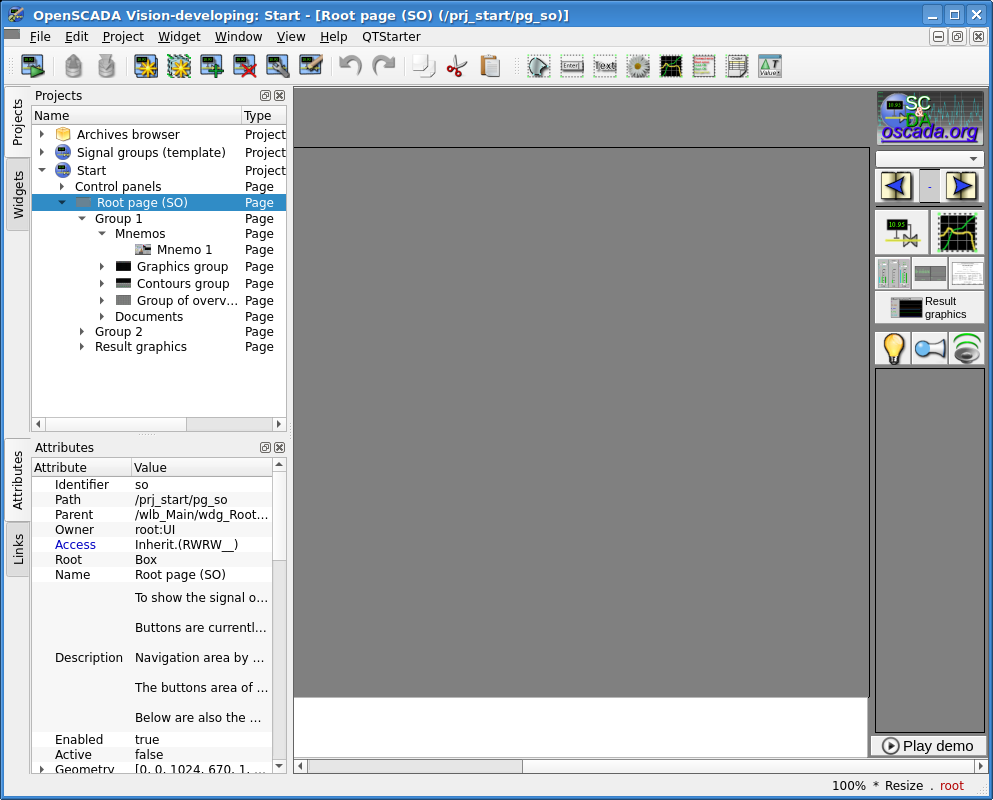
Task: Click the Result graphics button
Action: click(929, 308)
